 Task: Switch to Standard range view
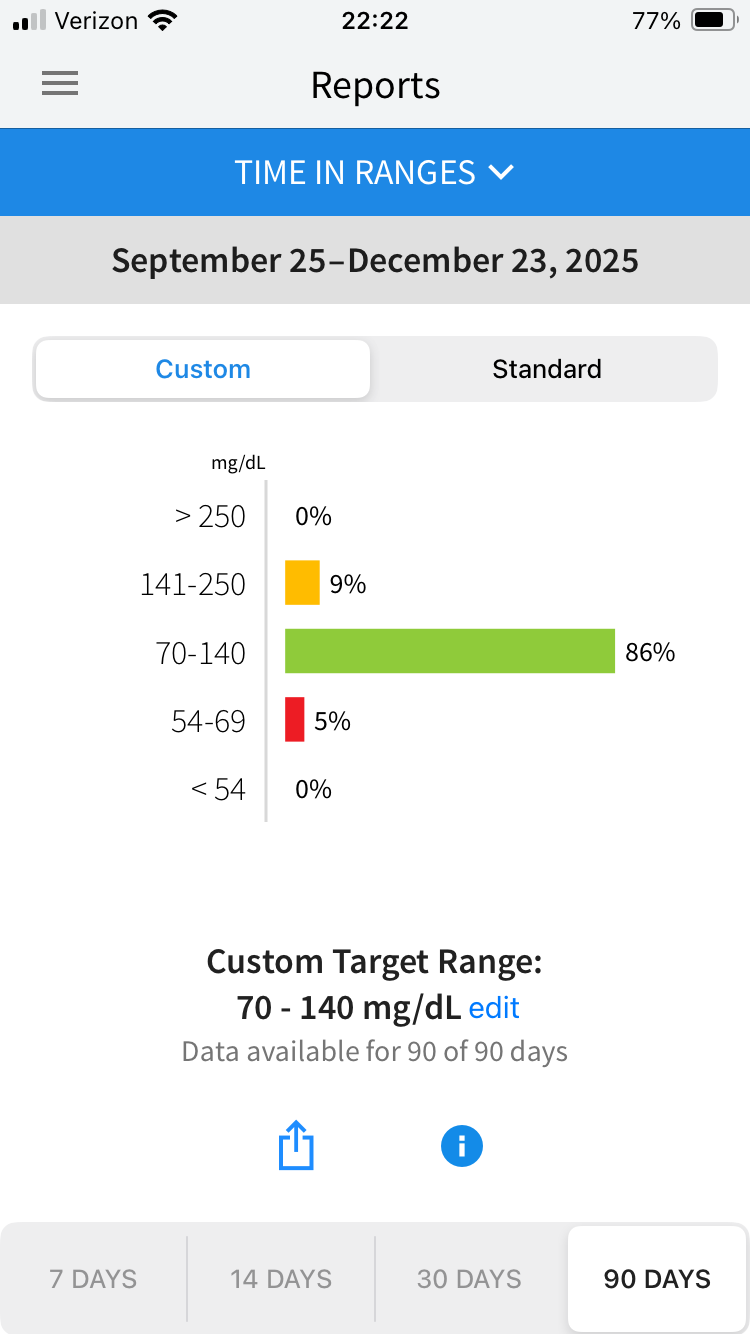[x=546, y=369]
